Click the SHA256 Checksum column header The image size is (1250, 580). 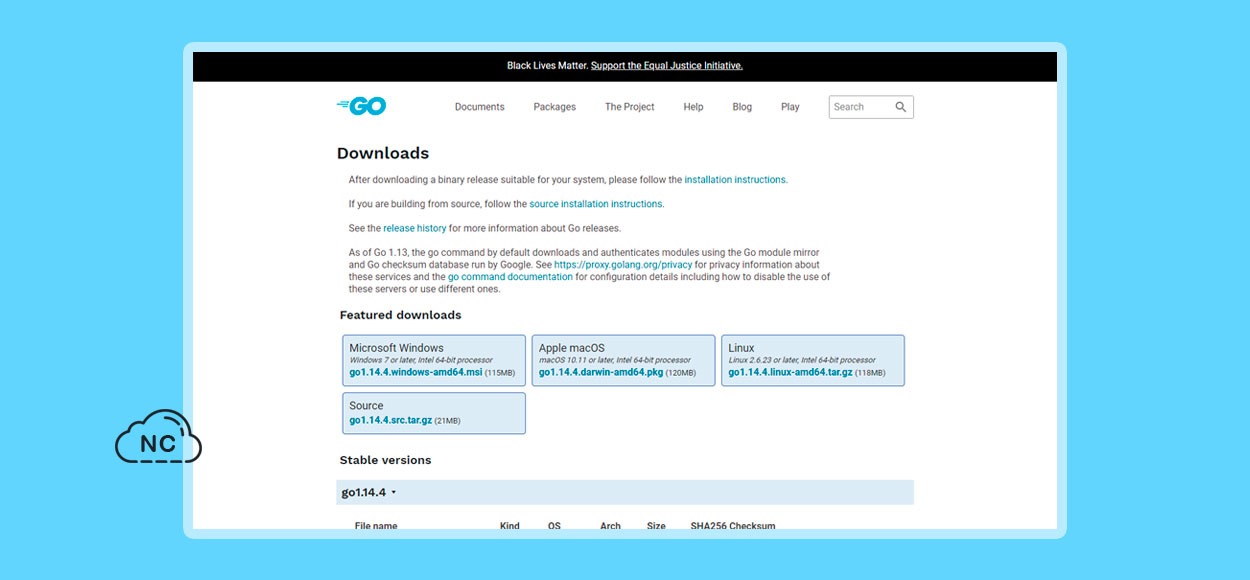(x=733, y=525)
